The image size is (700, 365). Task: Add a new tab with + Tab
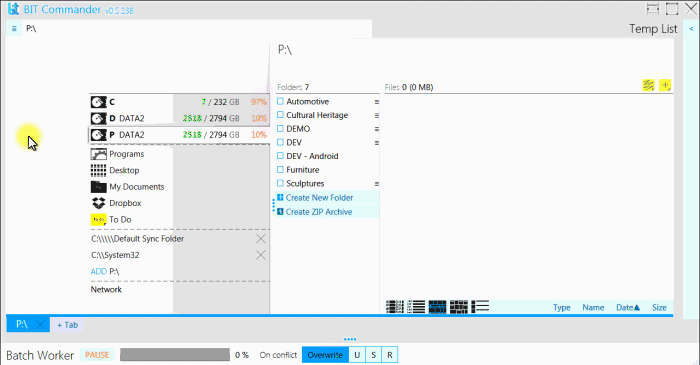point(67,325)
